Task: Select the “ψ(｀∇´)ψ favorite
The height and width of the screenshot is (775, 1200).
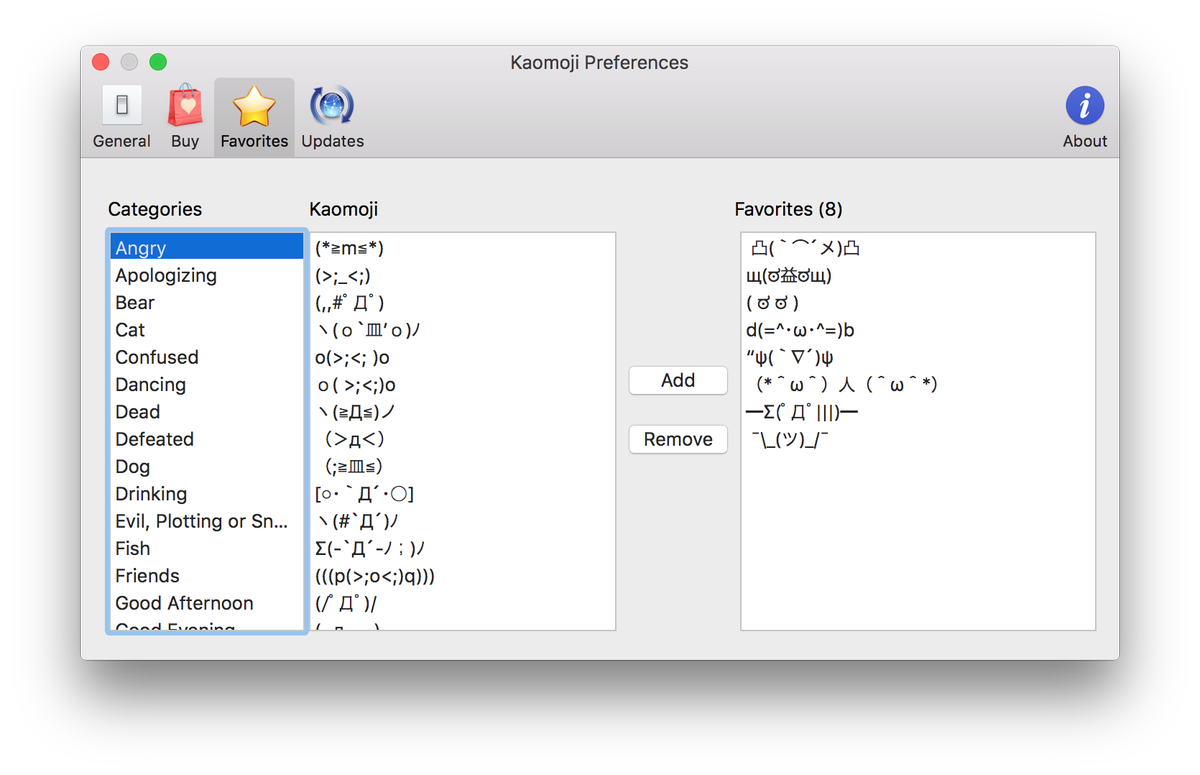Action: point(918,357)
